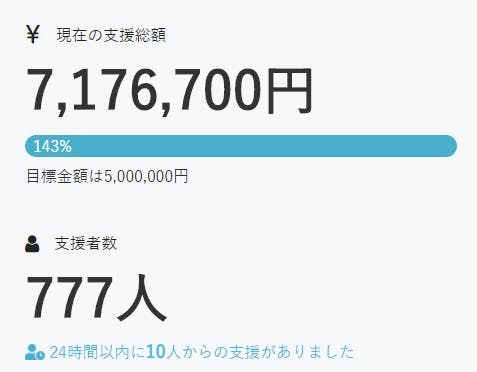Select the 7,176,700円 total amount

169,90
